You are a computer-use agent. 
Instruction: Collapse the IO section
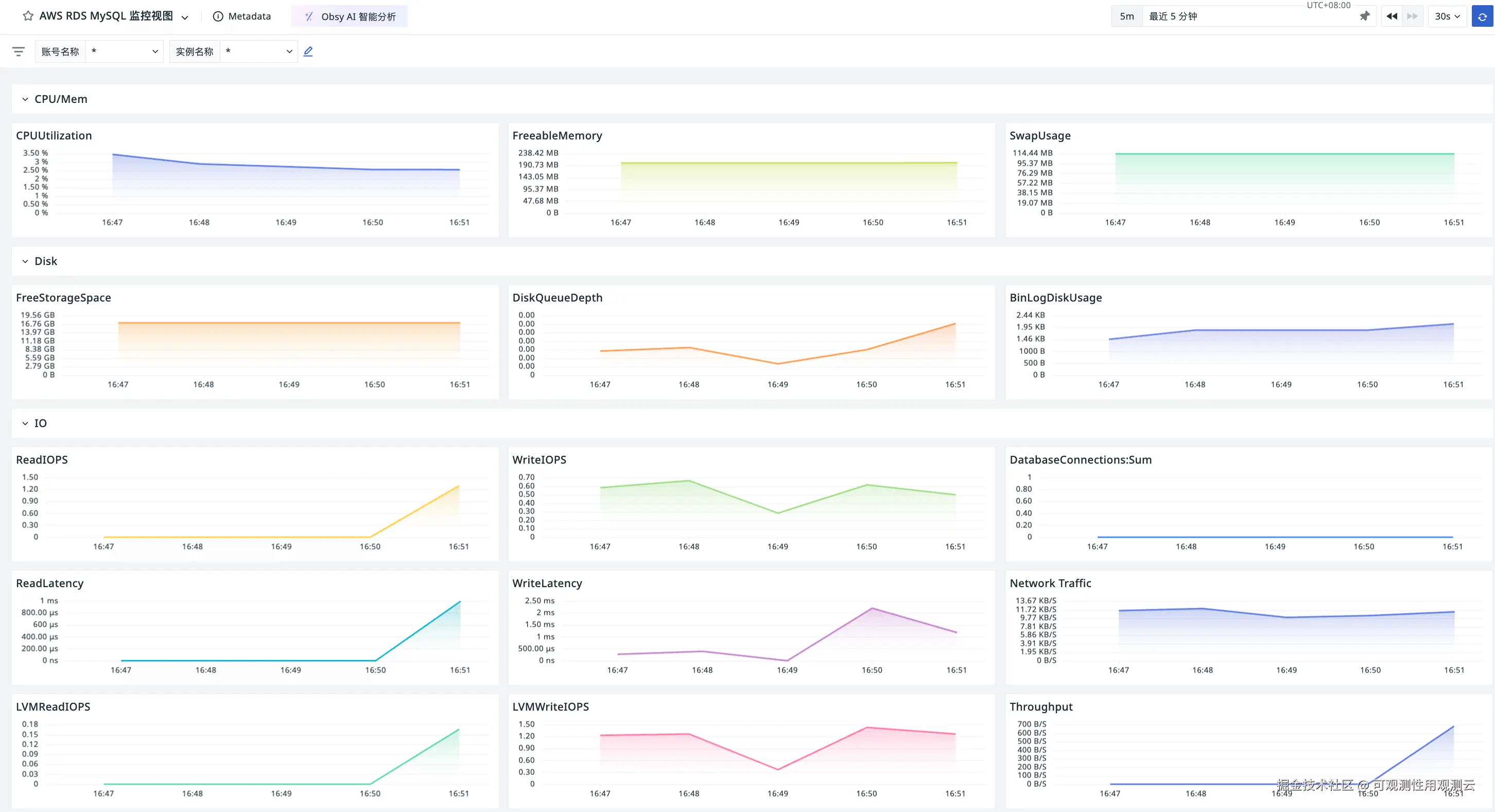(25, 423)
